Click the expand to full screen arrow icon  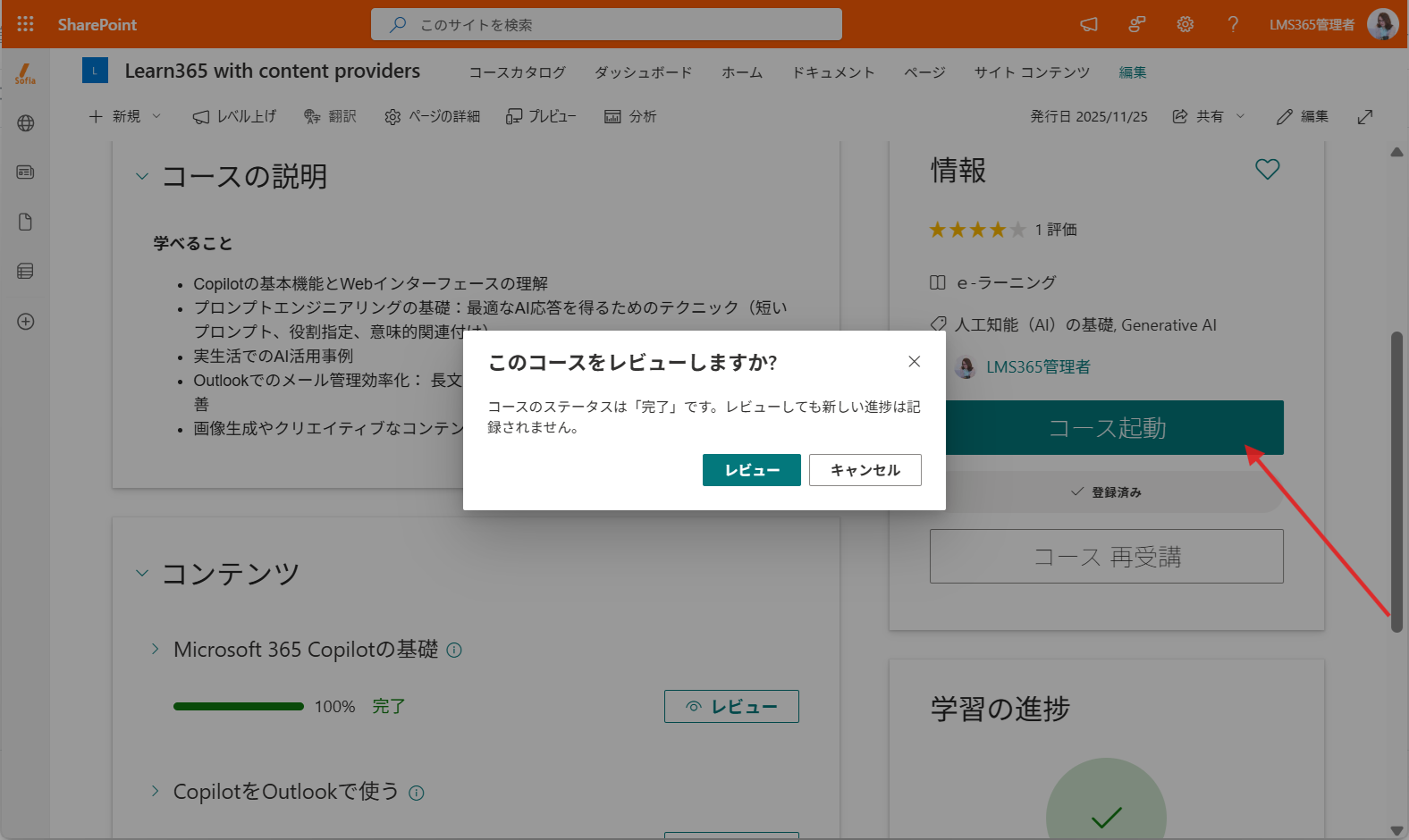1365,116
